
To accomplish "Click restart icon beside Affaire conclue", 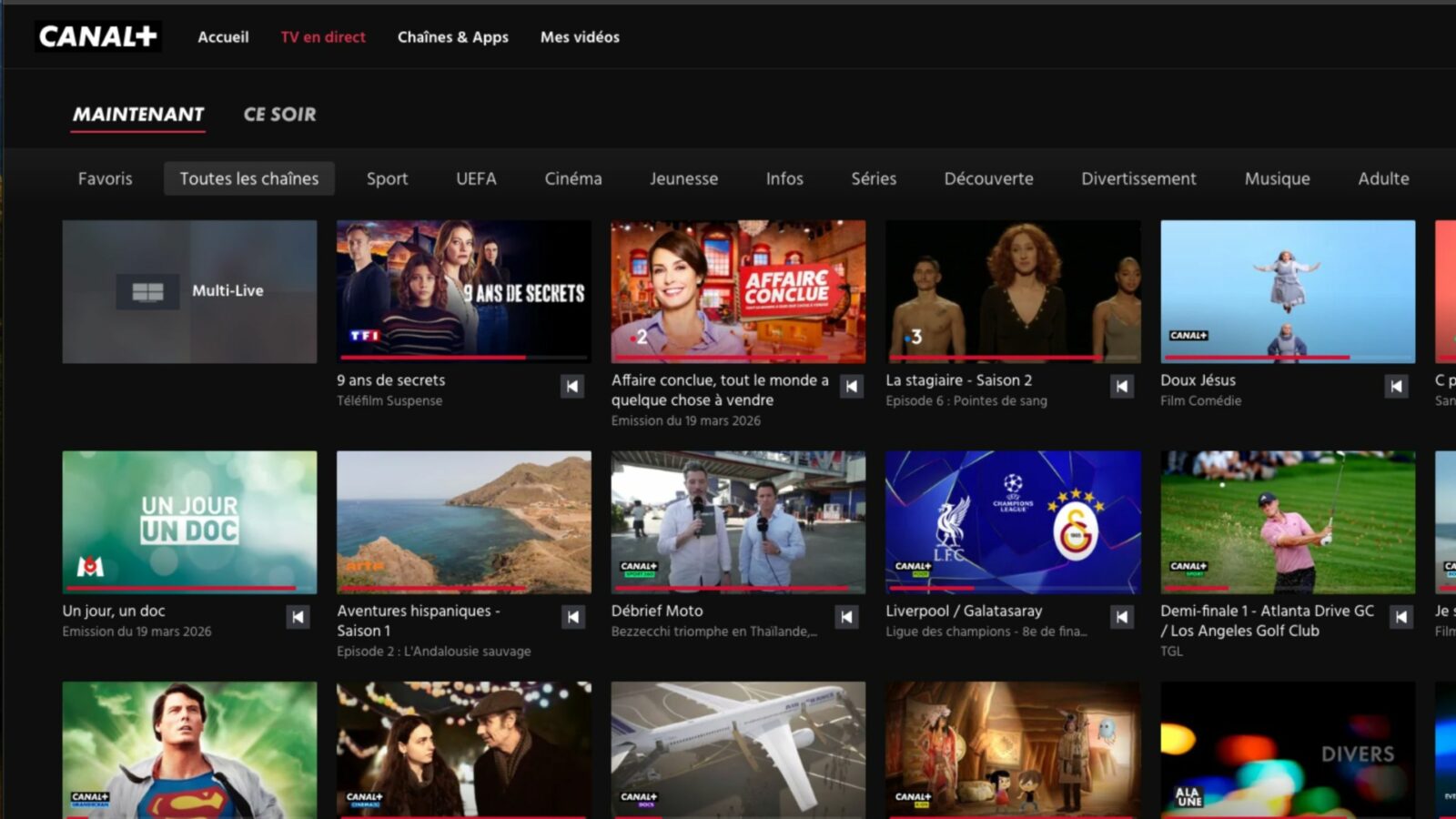I will pos(851,387).
